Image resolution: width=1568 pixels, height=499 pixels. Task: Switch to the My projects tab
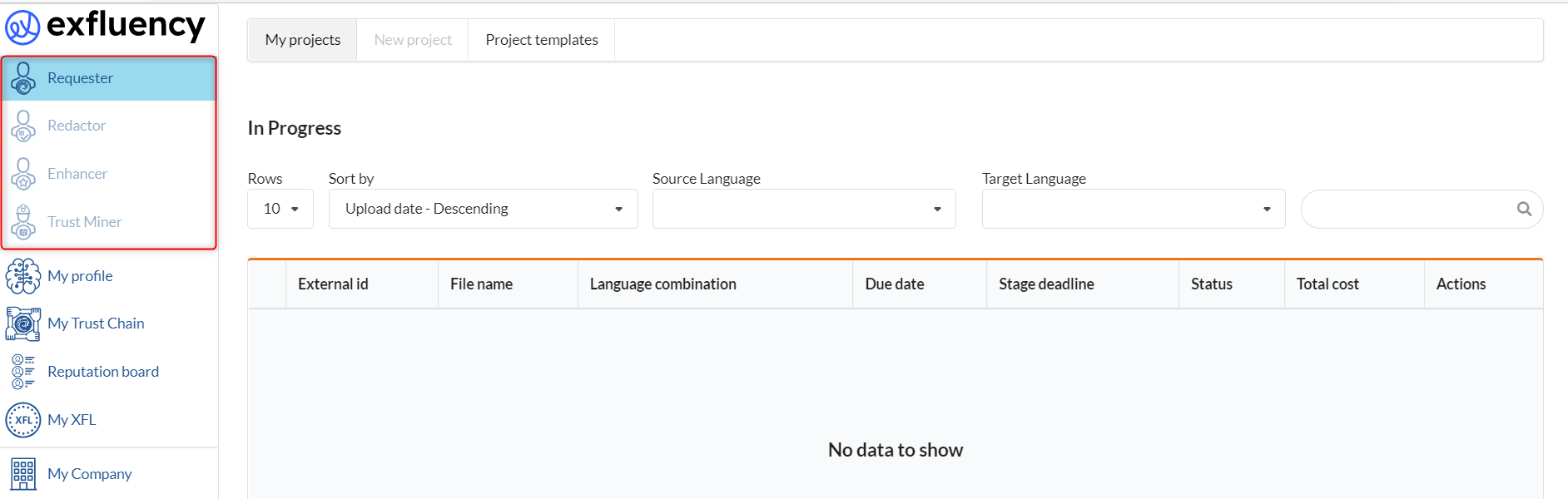(x=303, y=40)
